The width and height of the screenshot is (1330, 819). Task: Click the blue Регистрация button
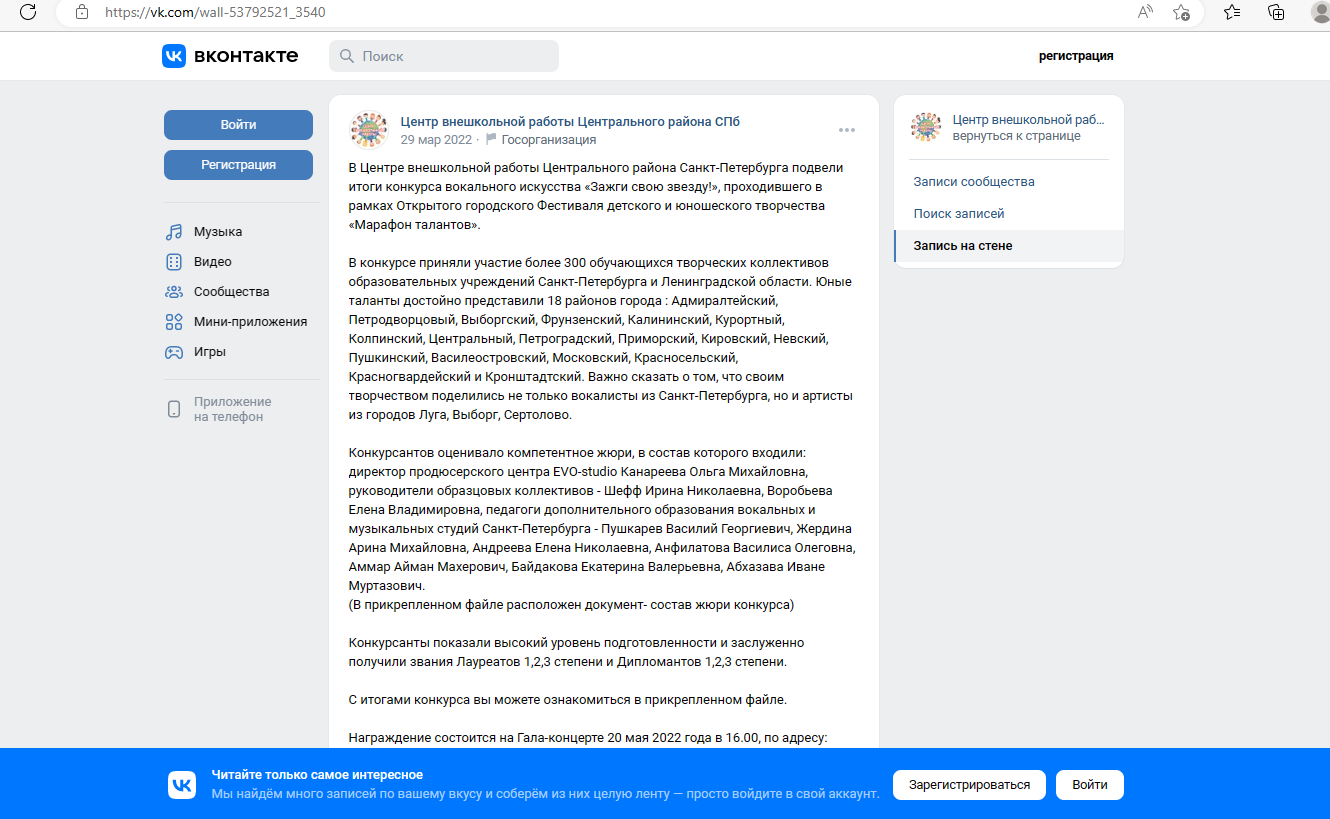(x=238, y=165)
